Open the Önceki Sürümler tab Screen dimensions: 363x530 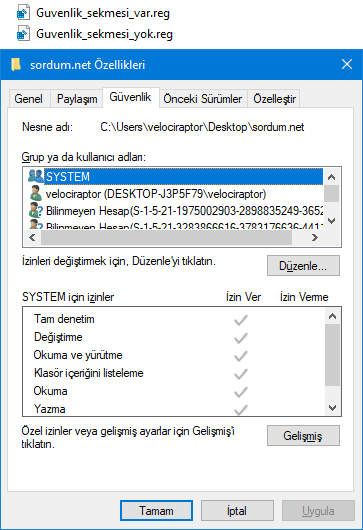203,99
